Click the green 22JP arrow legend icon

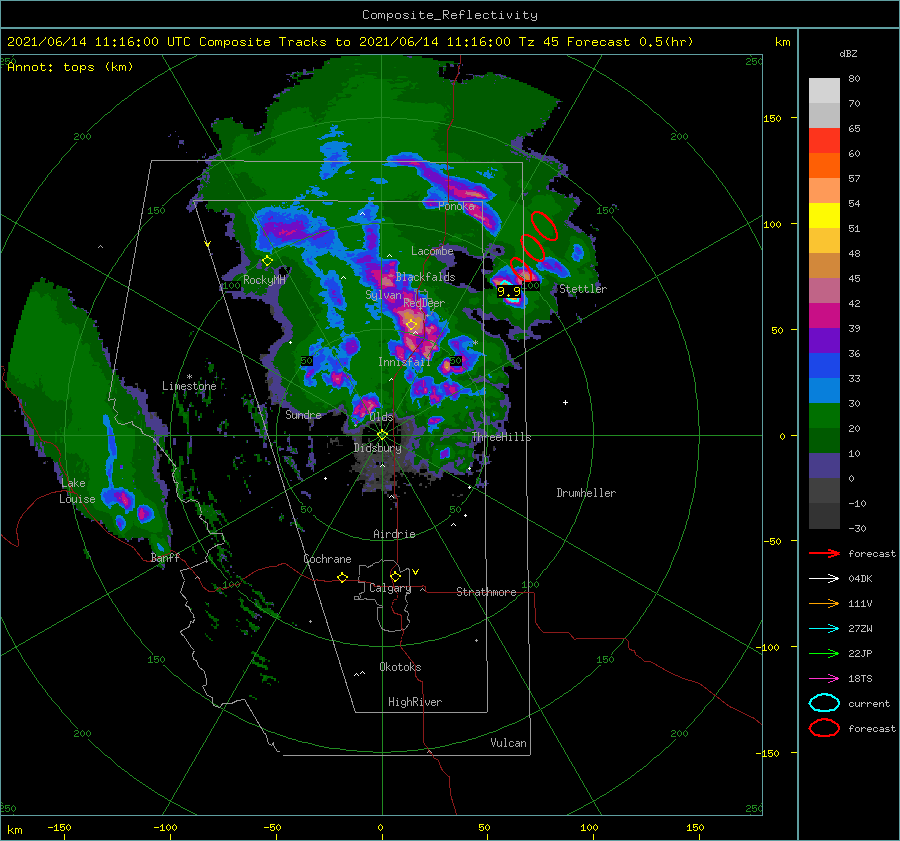tap(824, 653)
